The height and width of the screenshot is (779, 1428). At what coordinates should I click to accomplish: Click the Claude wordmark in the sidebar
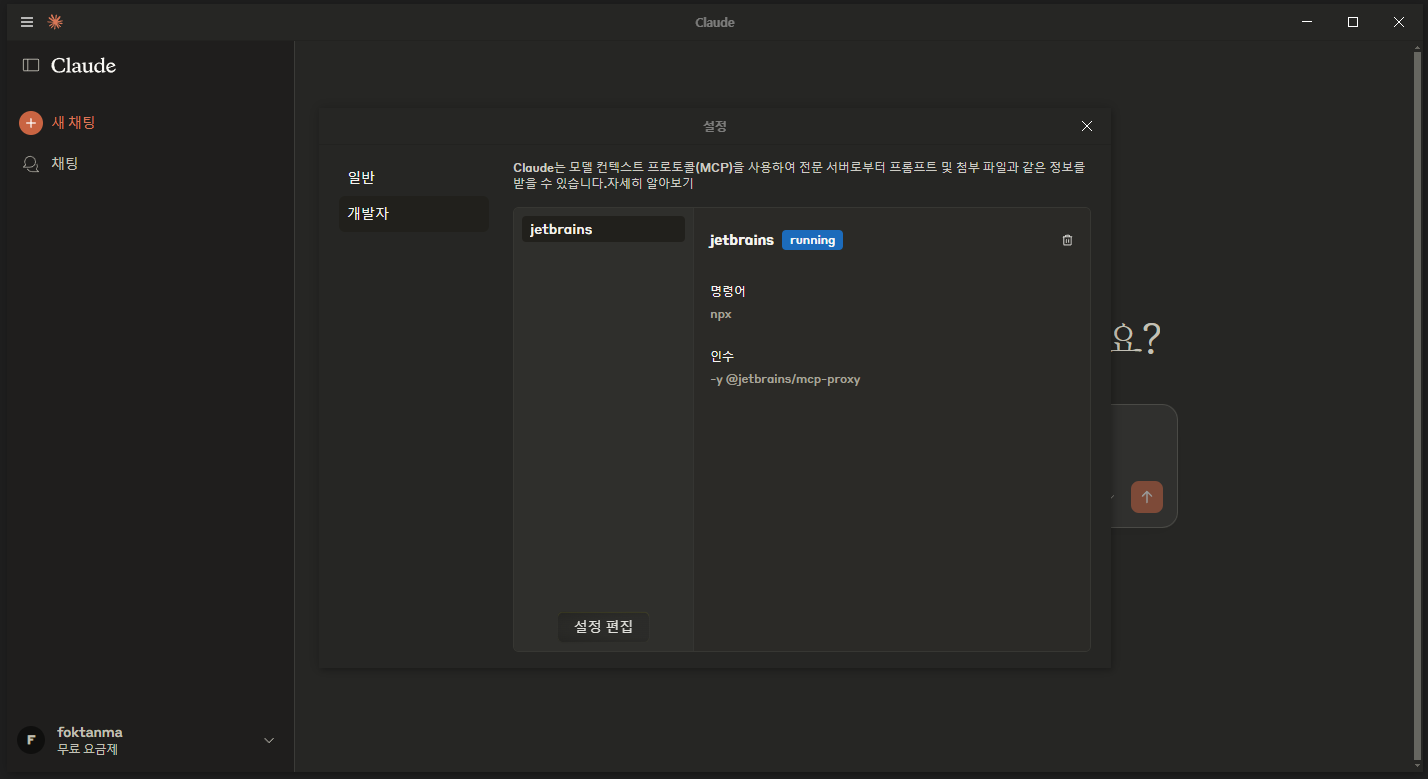[84, 66]
